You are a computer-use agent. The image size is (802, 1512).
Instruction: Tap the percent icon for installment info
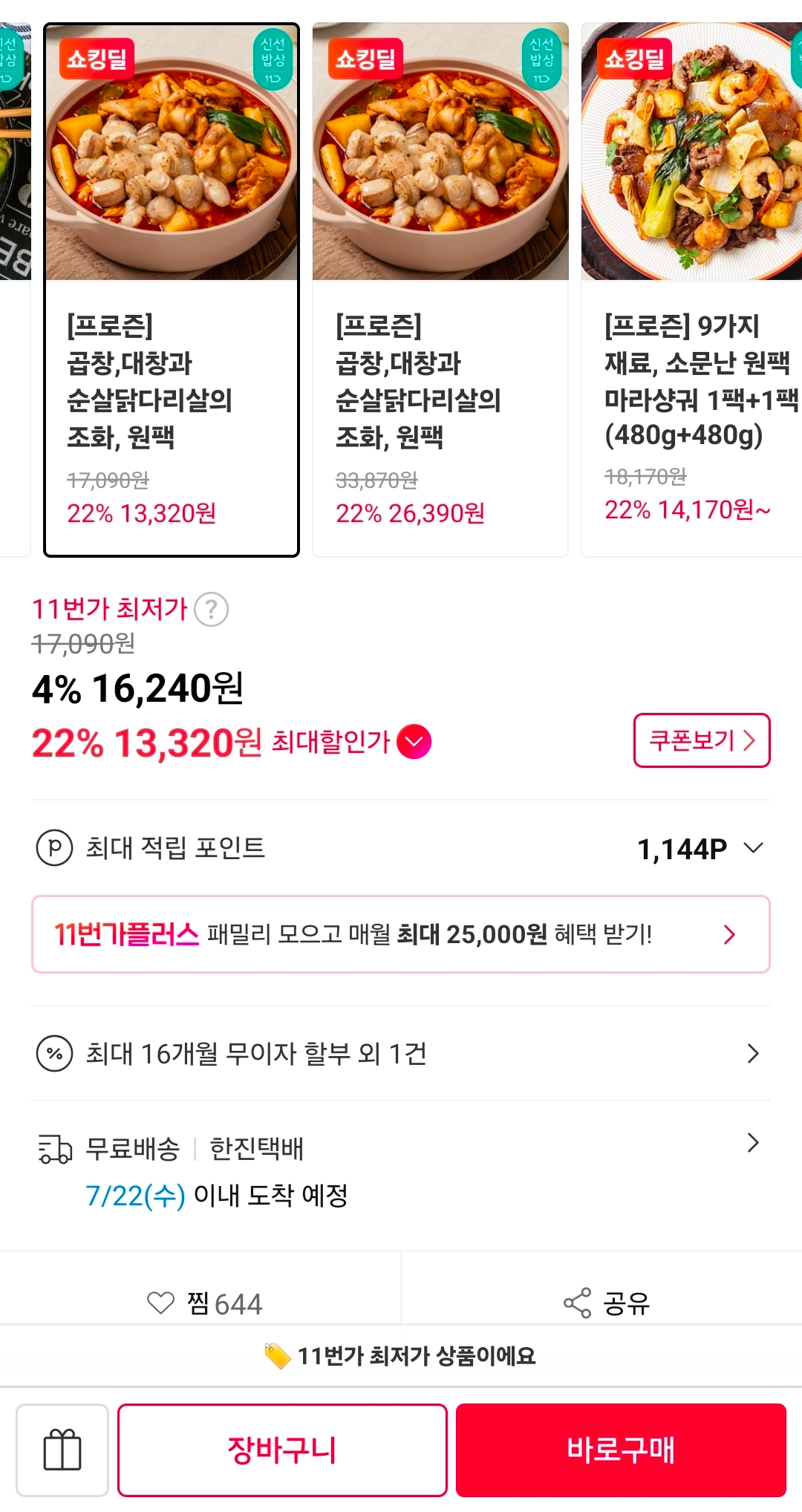click(x=55, y=1053)
